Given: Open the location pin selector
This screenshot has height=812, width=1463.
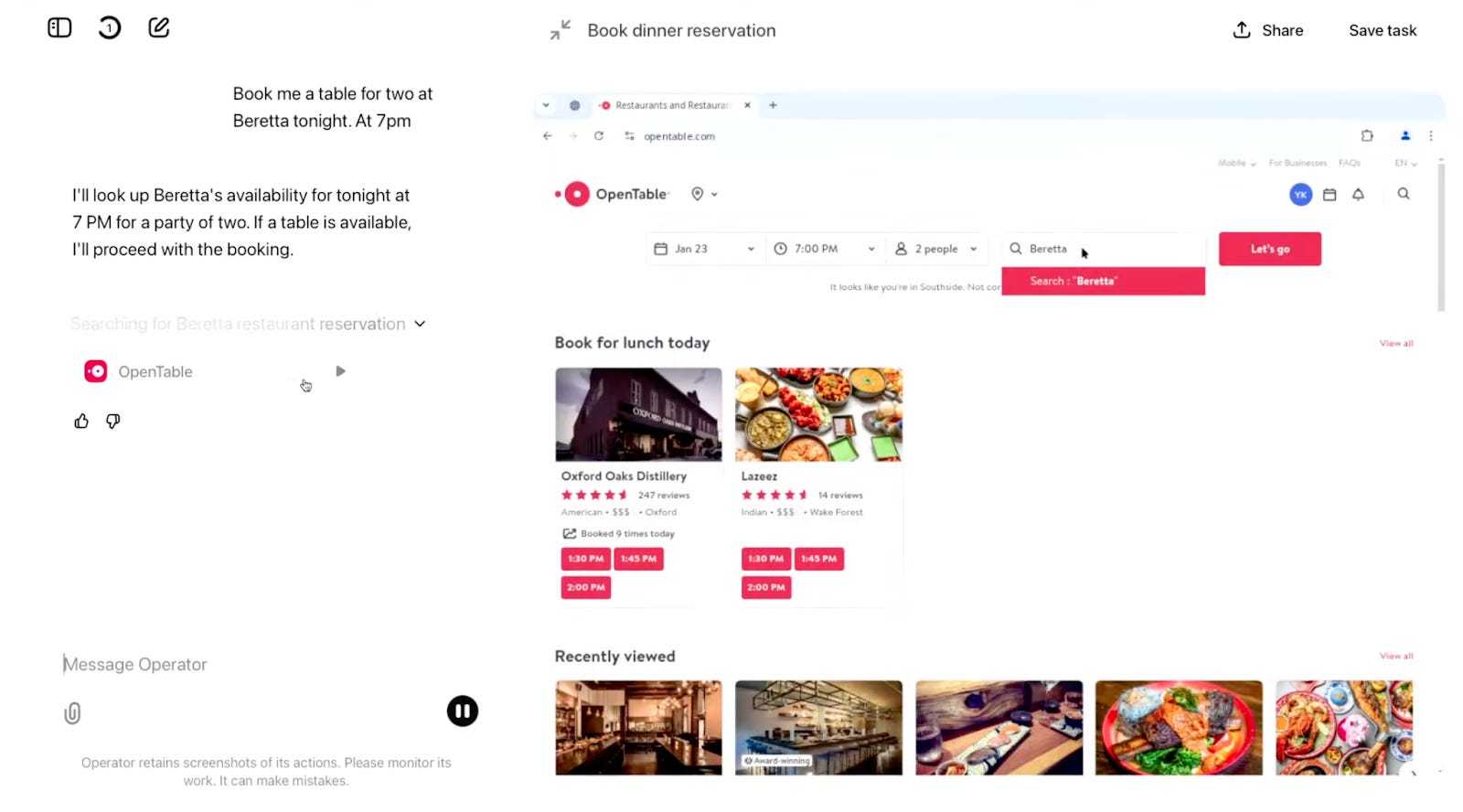Looking at the screenshot, I should 698,194.
